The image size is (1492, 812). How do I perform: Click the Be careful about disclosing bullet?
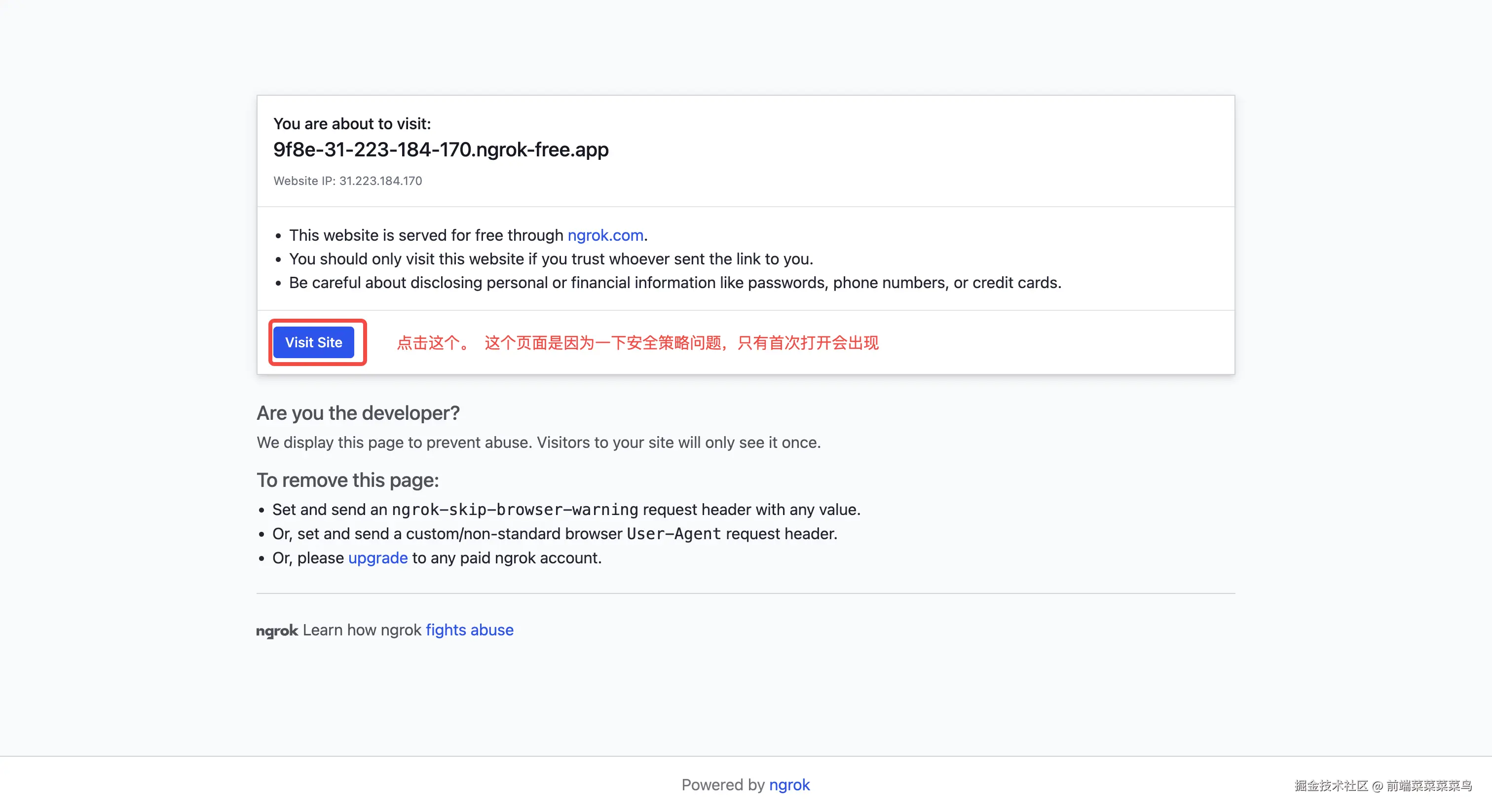pos(675,283)
